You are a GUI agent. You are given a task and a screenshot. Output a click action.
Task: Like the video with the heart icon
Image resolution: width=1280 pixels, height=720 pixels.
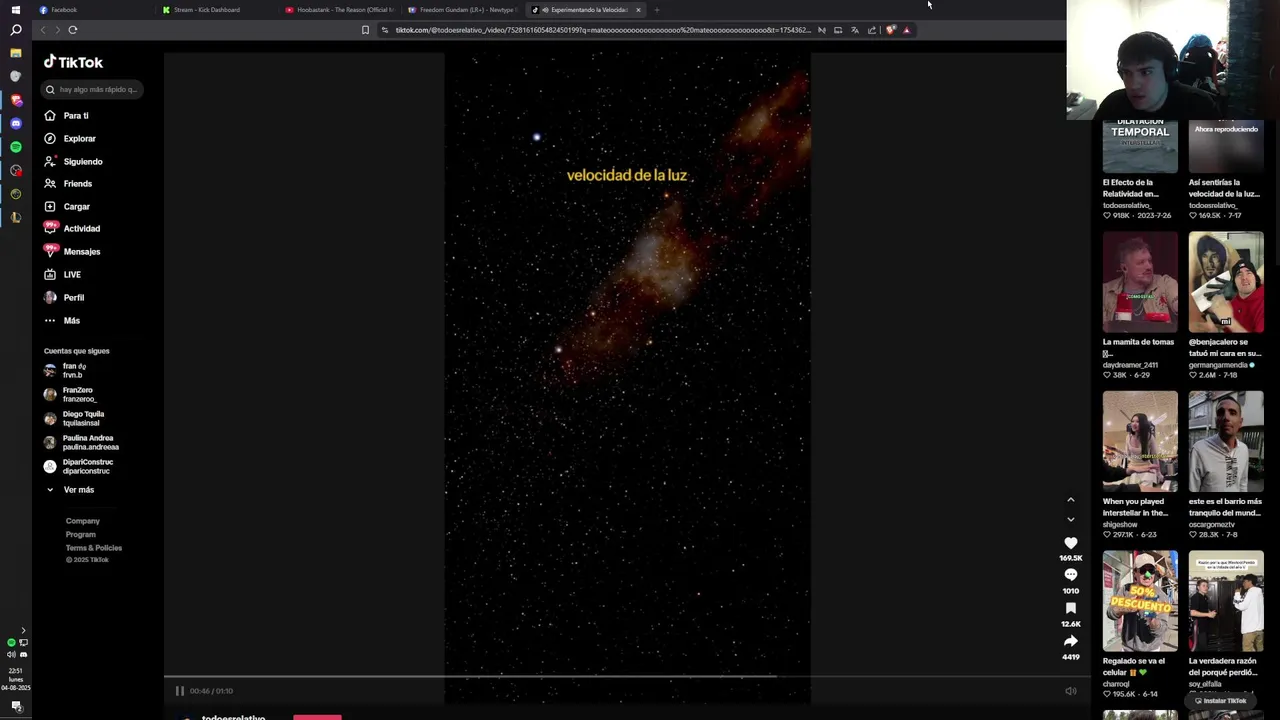(x=1071, y=543)
